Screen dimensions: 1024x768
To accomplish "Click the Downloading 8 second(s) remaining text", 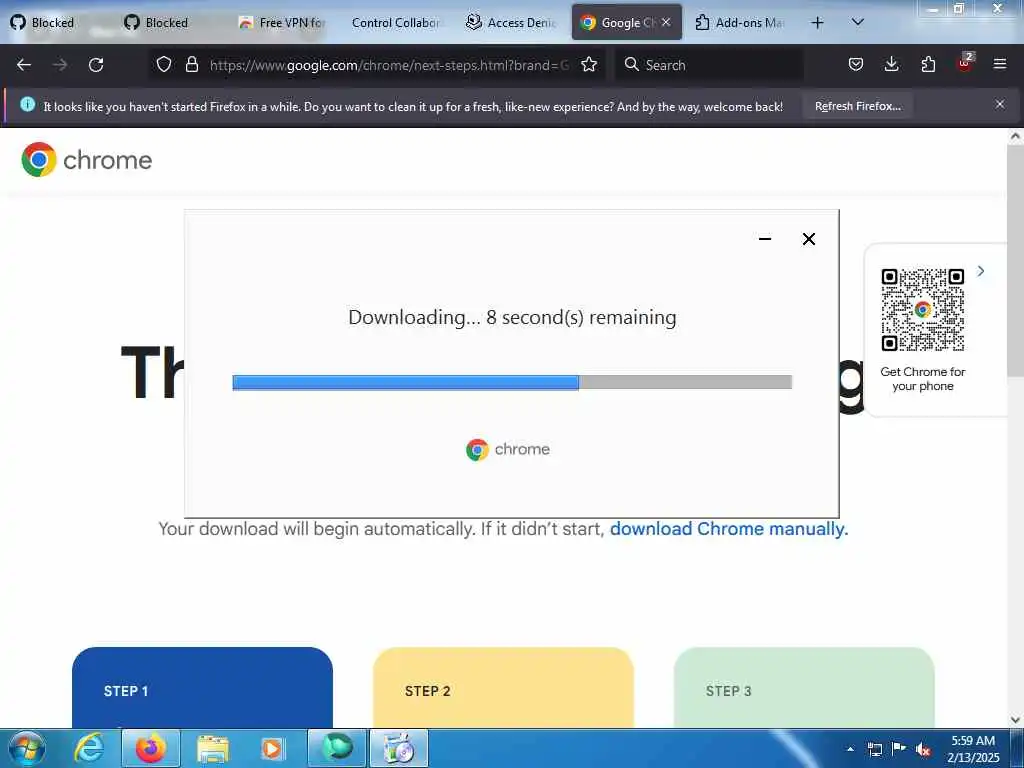I will pos(512,317).
